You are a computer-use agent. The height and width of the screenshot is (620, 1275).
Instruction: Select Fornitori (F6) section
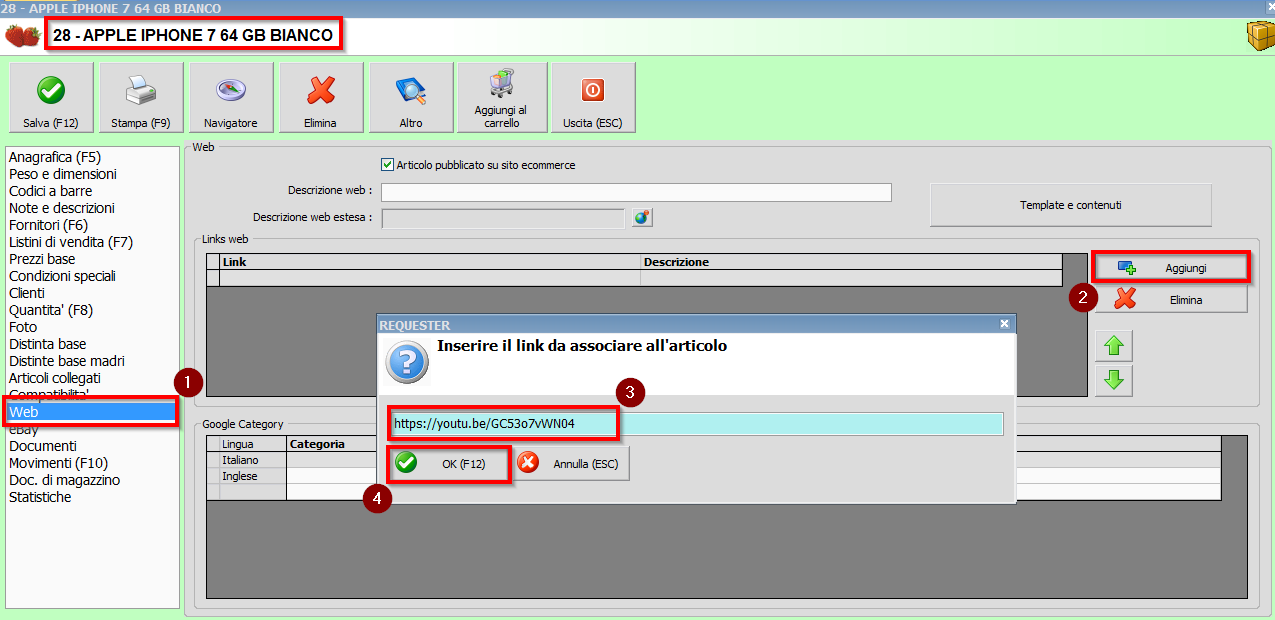(49, 225)
